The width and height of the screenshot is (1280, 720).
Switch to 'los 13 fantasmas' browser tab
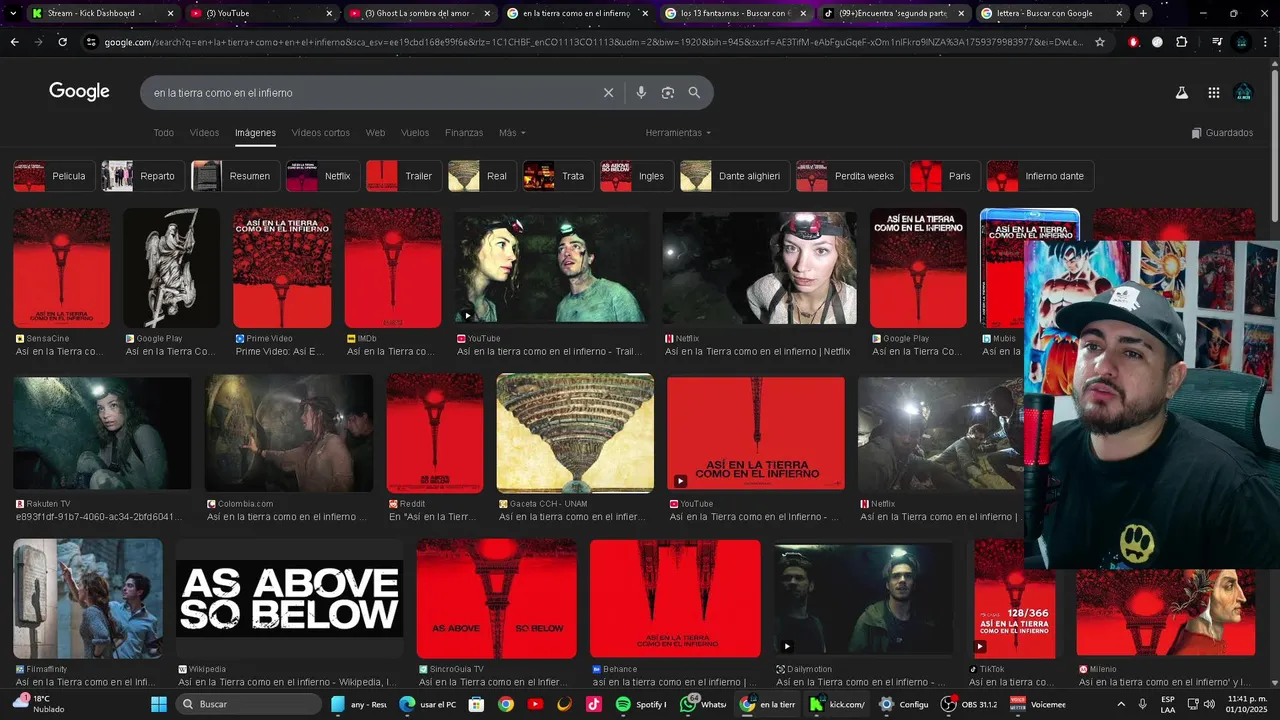pos(736,13)
